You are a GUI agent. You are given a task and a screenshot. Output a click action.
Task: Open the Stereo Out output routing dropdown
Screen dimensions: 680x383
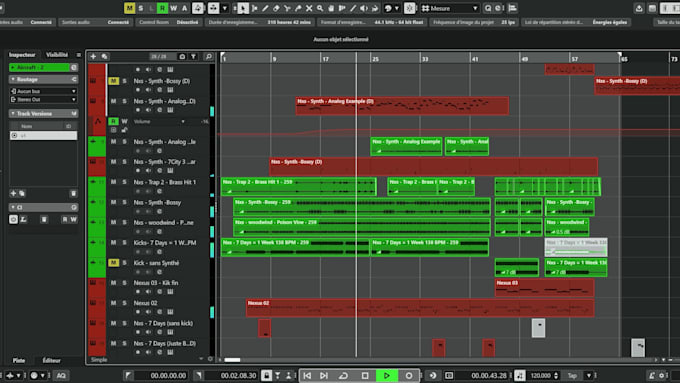click(43, 99)
